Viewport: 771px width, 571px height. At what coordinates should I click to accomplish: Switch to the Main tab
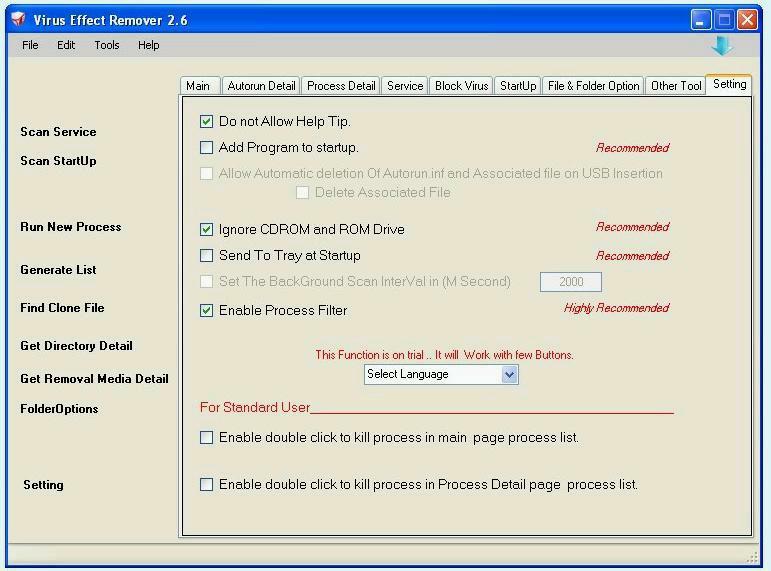click(x=200, y=86)
